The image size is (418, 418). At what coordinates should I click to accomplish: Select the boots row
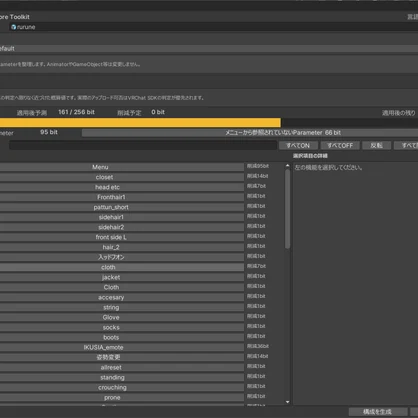(x=122, y=337)
